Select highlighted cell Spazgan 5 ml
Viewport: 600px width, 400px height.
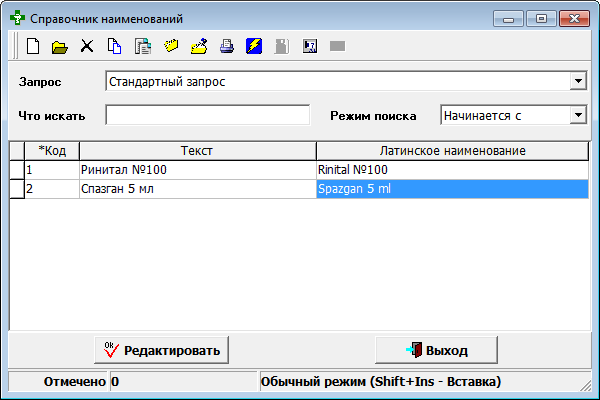coord(452,189)
